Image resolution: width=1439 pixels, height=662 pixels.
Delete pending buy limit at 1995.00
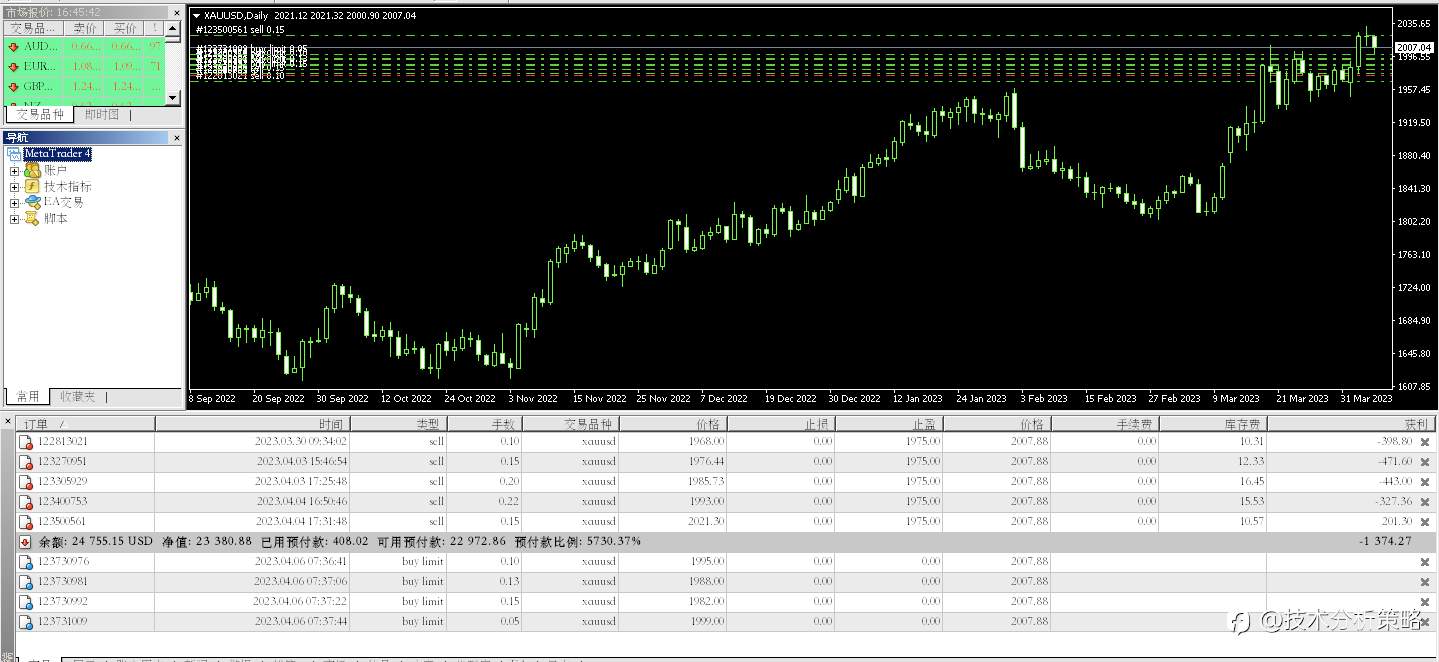(x=1425, y=561)
